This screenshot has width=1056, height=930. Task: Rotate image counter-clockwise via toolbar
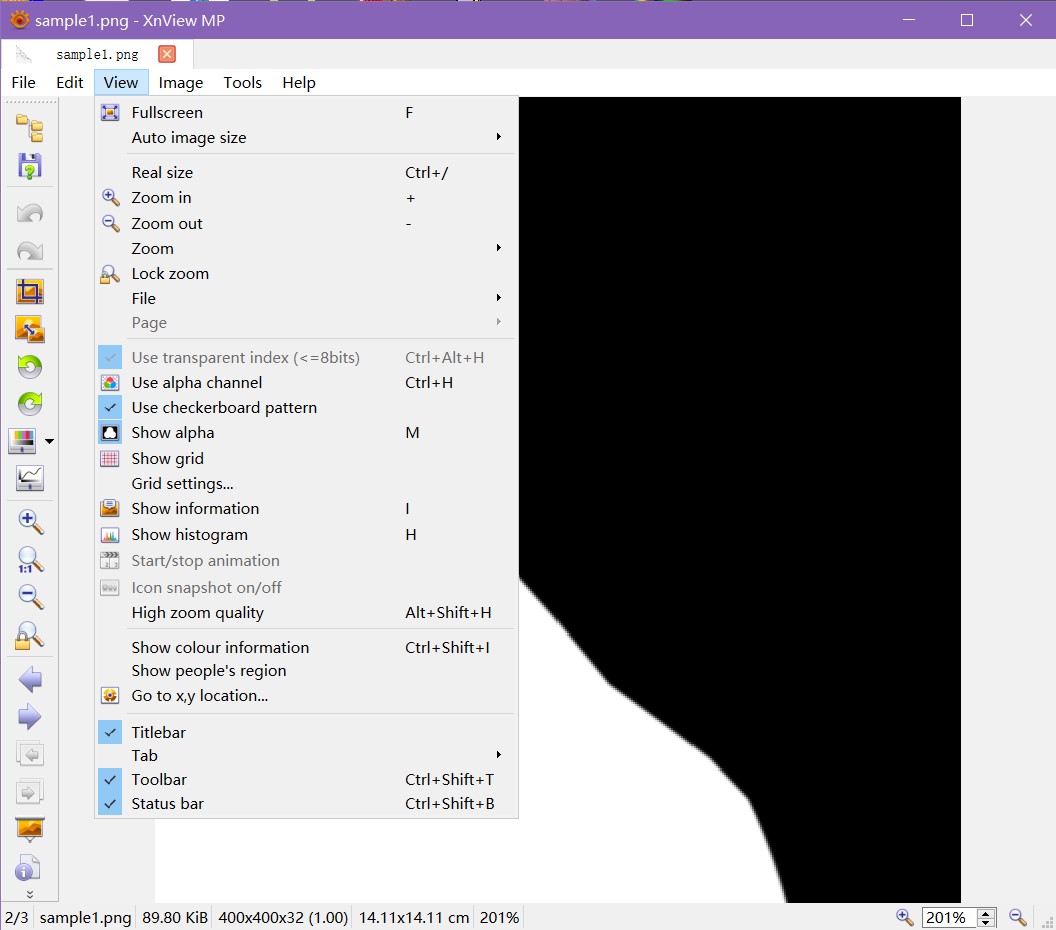pos(30,367)
